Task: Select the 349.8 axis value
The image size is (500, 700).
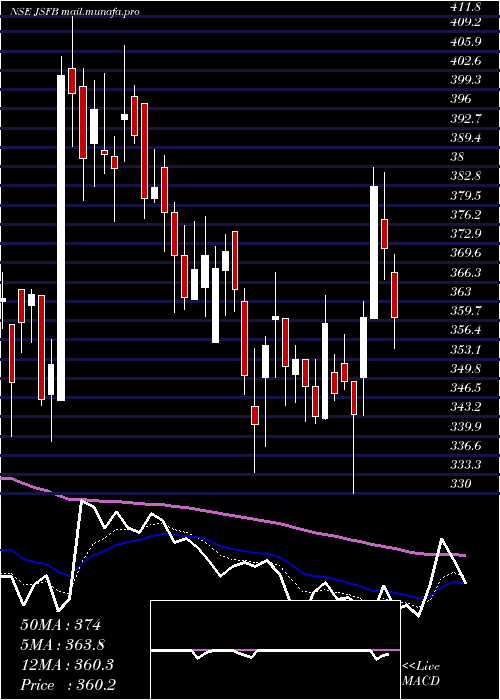Action: coord(466,368)
